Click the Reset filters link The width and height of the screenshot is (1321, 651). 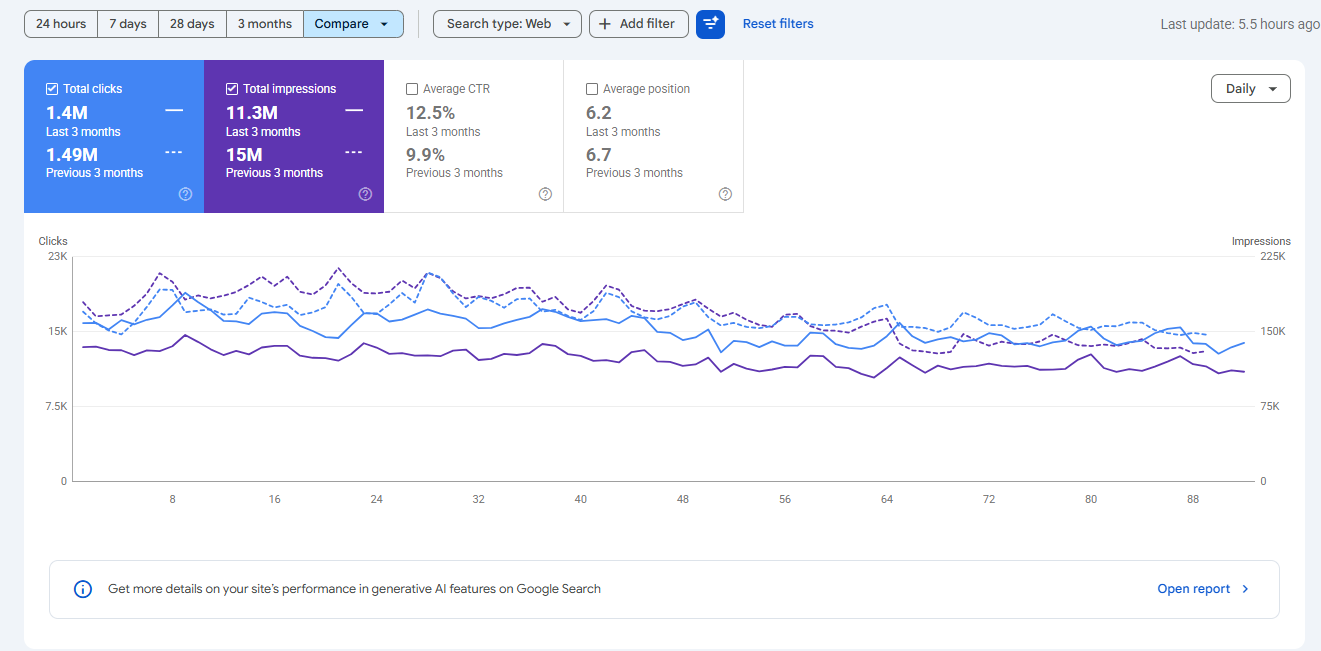coord(778,24)
